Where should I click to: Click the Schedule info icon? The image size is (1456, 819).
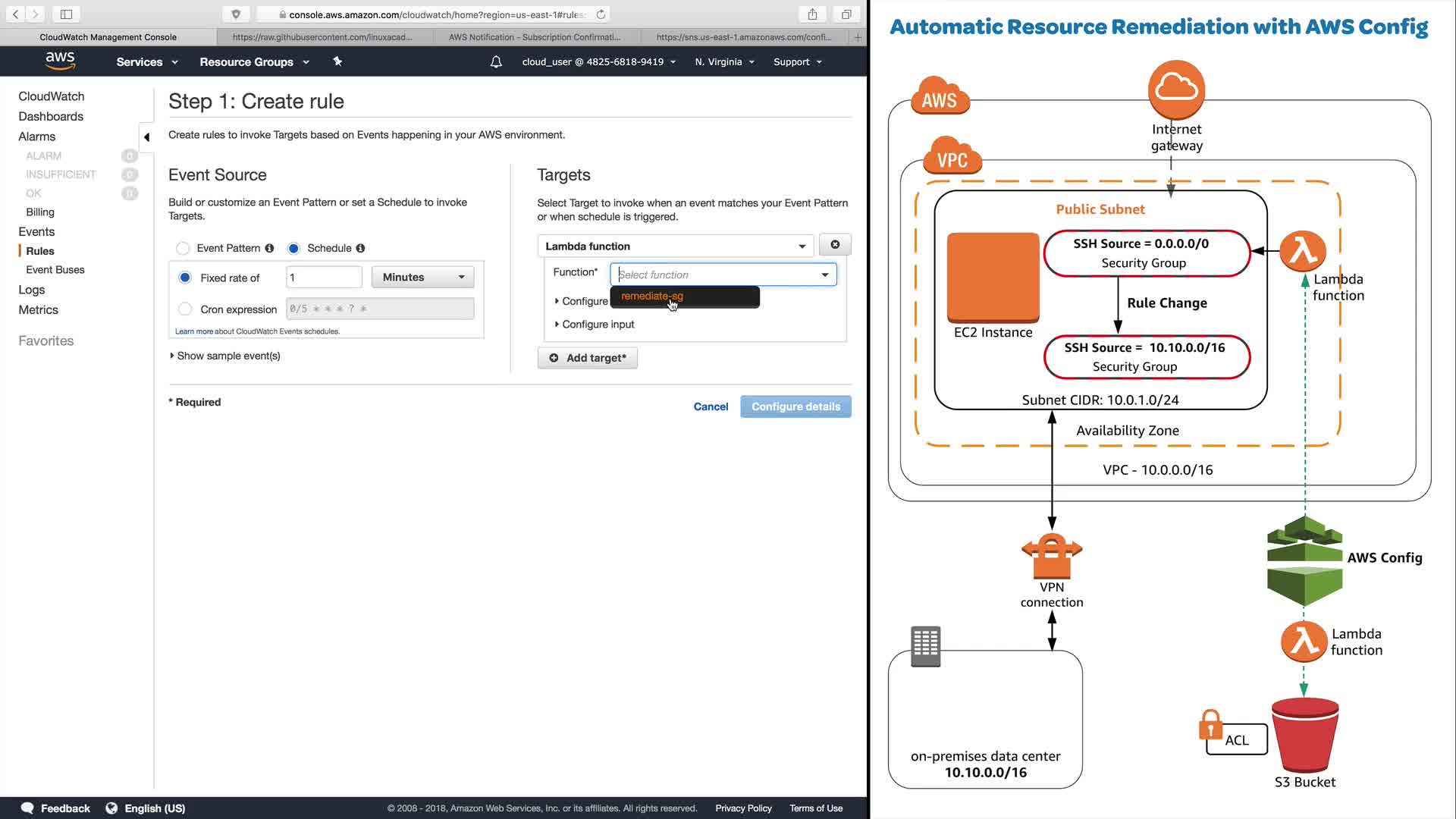(360, 248)
